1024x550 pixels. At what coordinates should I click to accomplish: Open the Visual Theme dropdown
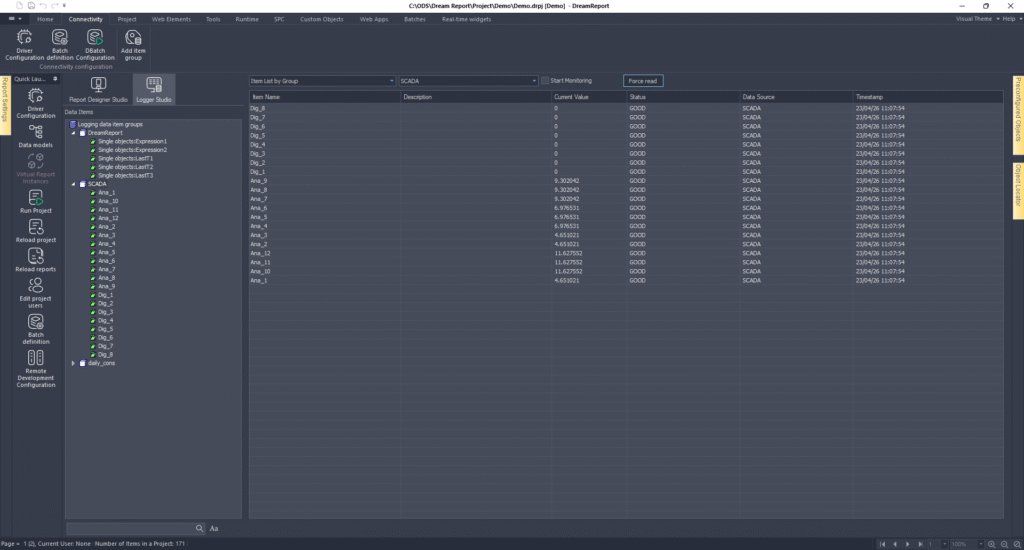tap(978, 19)
